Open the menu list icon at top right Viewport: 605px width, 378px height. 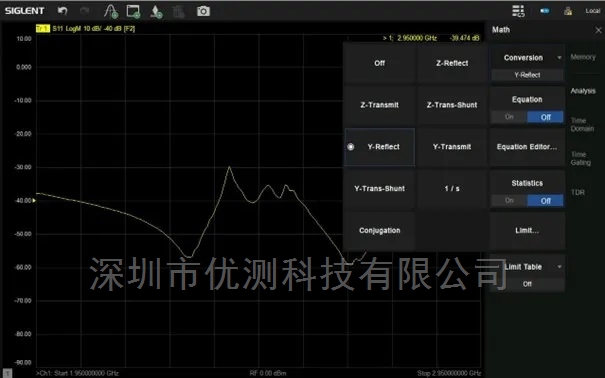pos(518,11)
